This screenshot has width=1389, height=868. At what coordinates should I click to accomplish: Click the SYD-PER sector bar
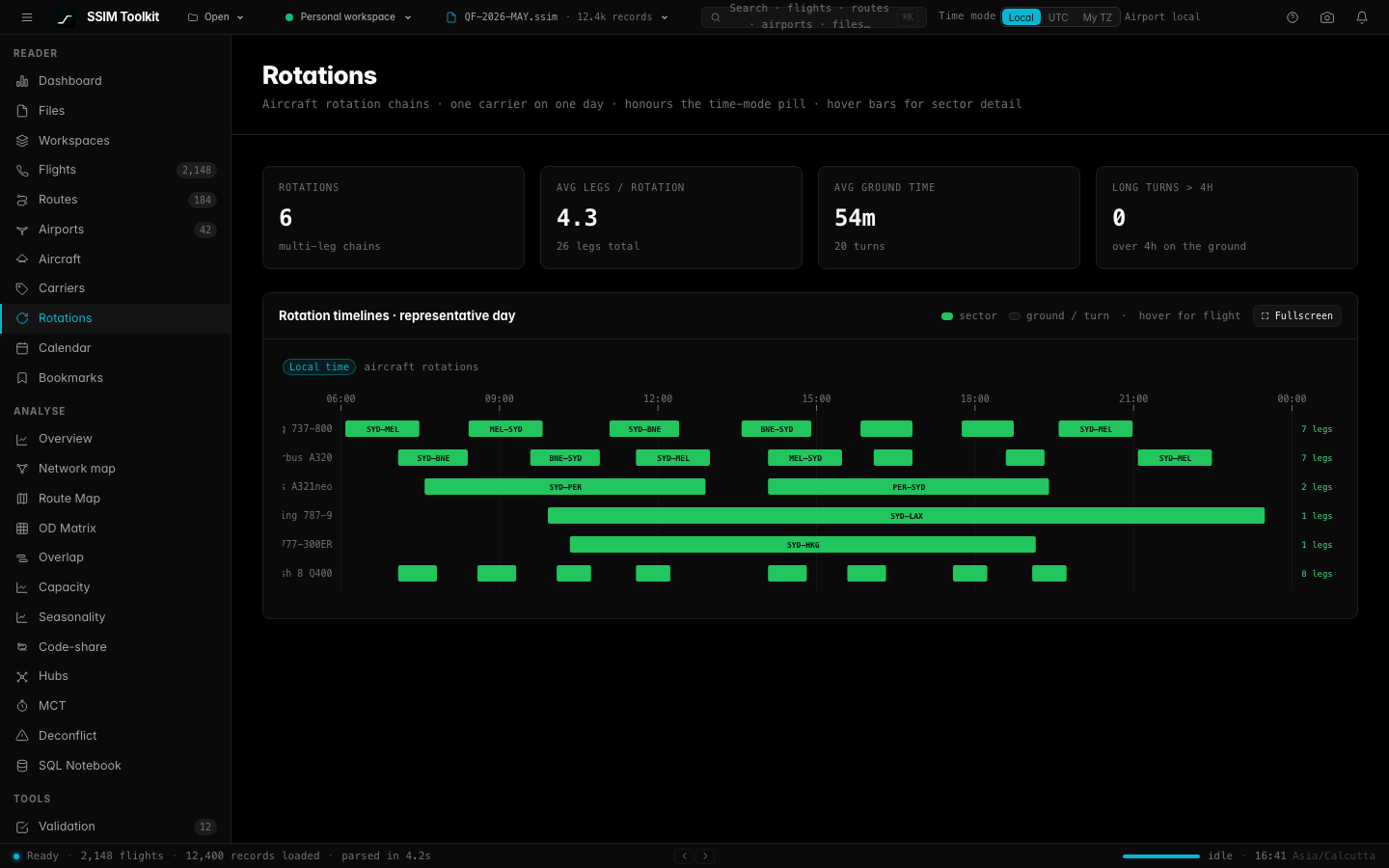(x=565, y=487)
